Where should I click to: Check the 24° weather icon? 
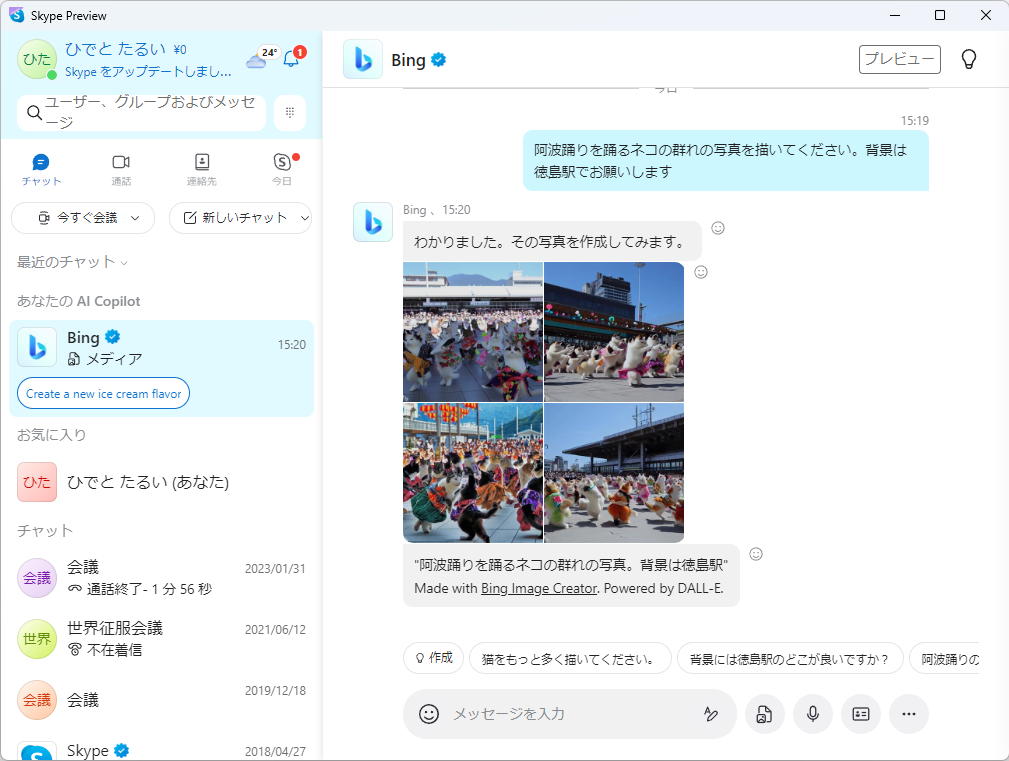(260, 58)
